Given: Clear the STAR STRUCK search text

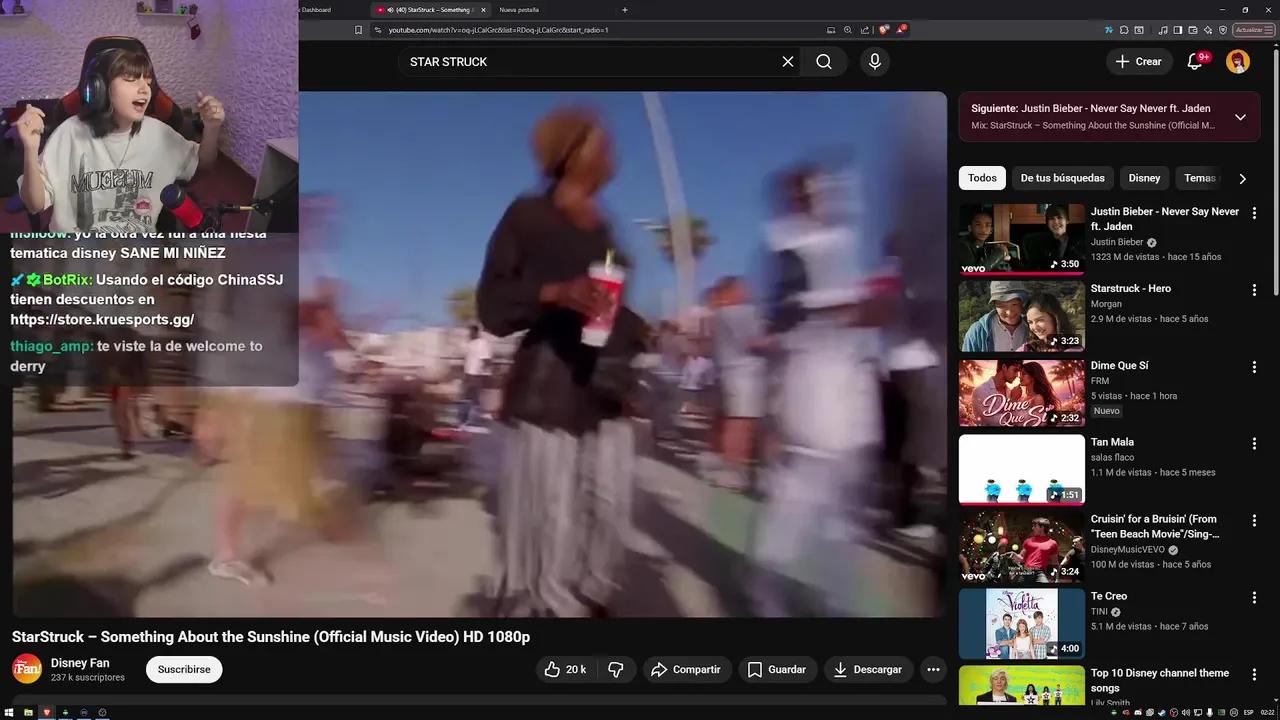Looking at the screenshot, I should coord(788,62).
